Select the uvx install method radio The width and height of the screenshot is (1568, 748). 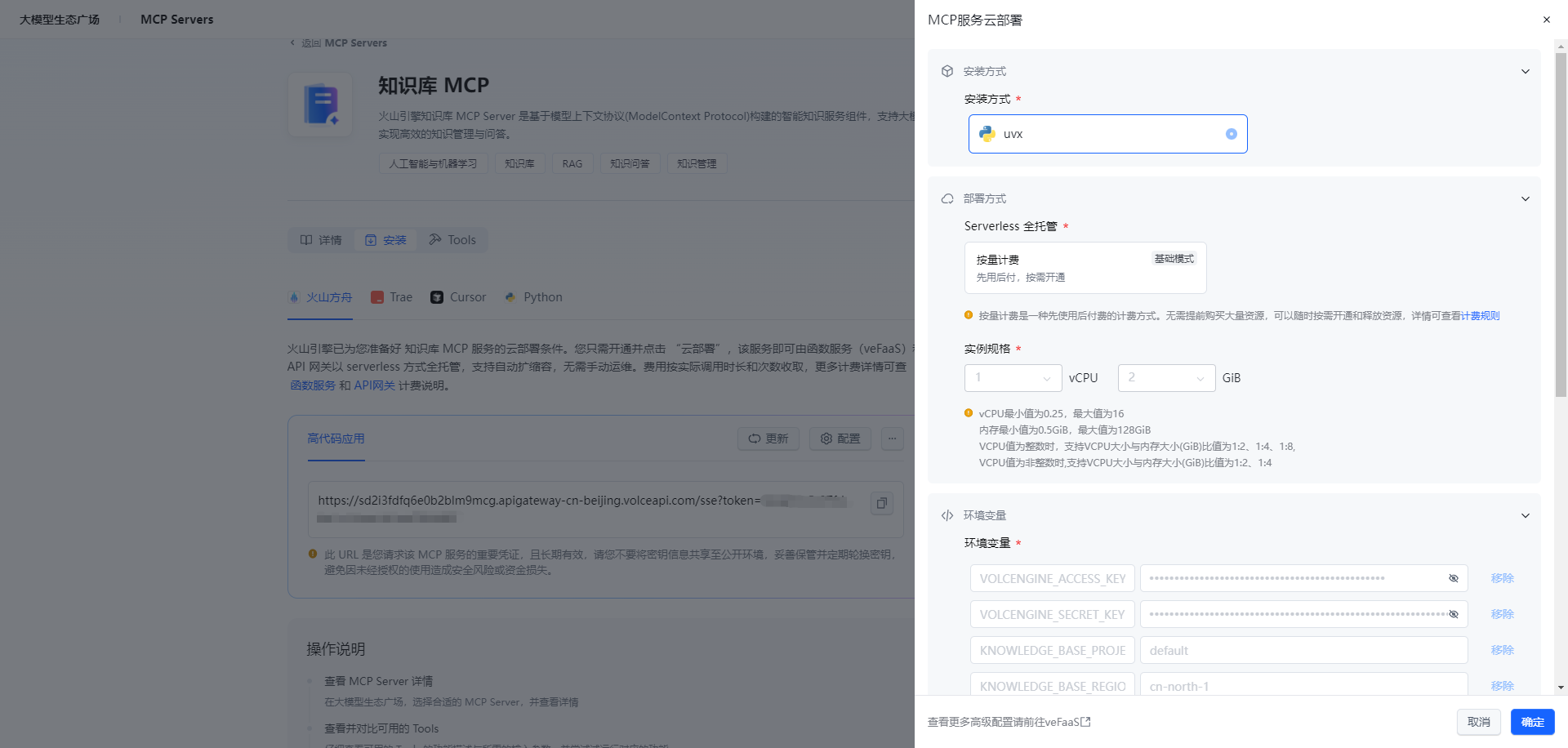(x=1232, y=134)
